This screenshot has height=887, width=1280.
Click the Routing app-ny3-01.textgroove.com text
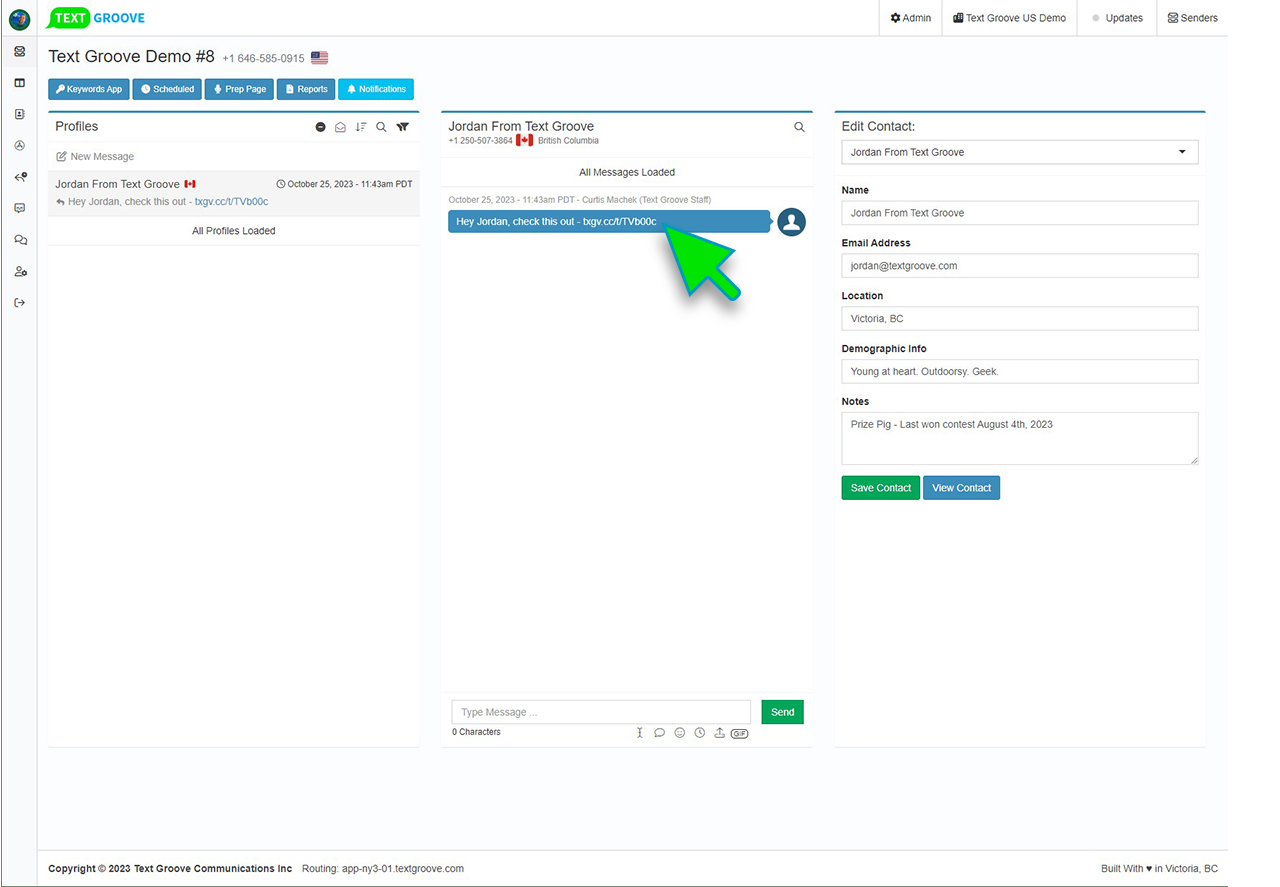click(383, 869)
